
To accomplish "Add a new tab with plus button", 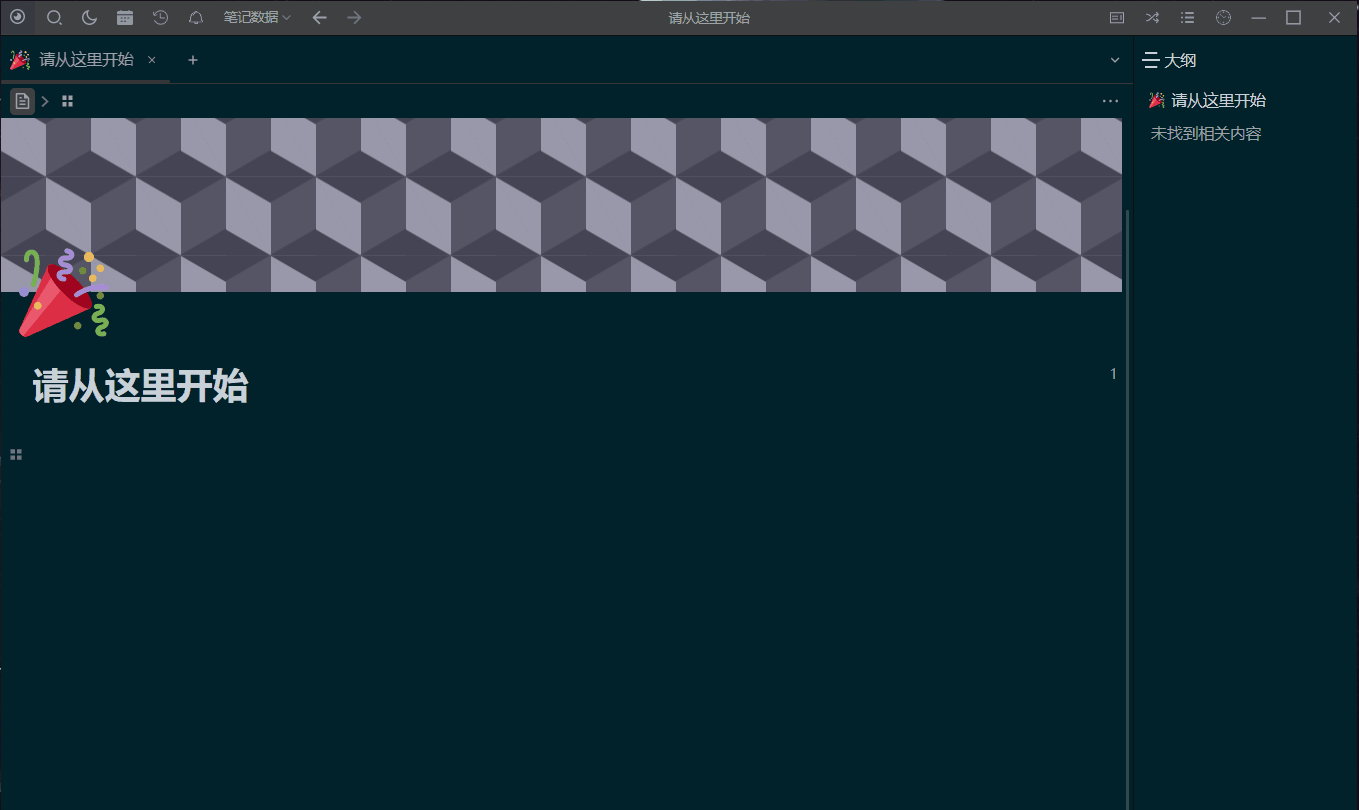I will point(193,60).
